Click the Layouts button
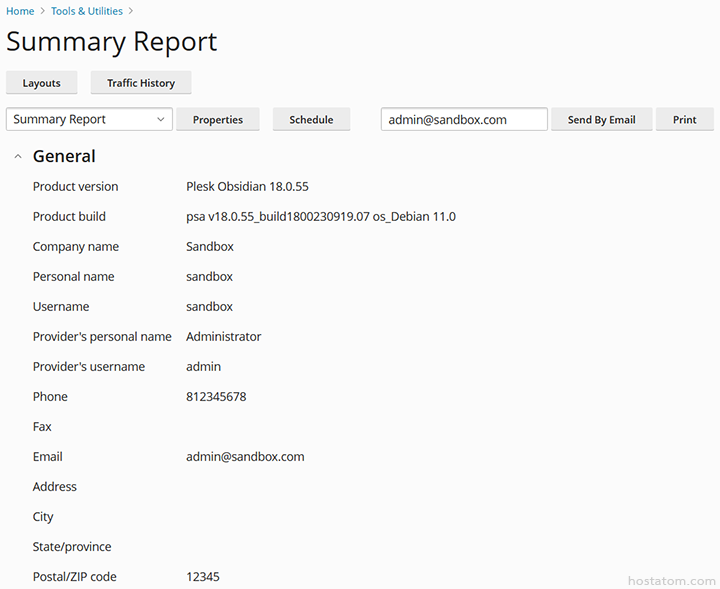This screenshot has width=720, height=589. 41,83
